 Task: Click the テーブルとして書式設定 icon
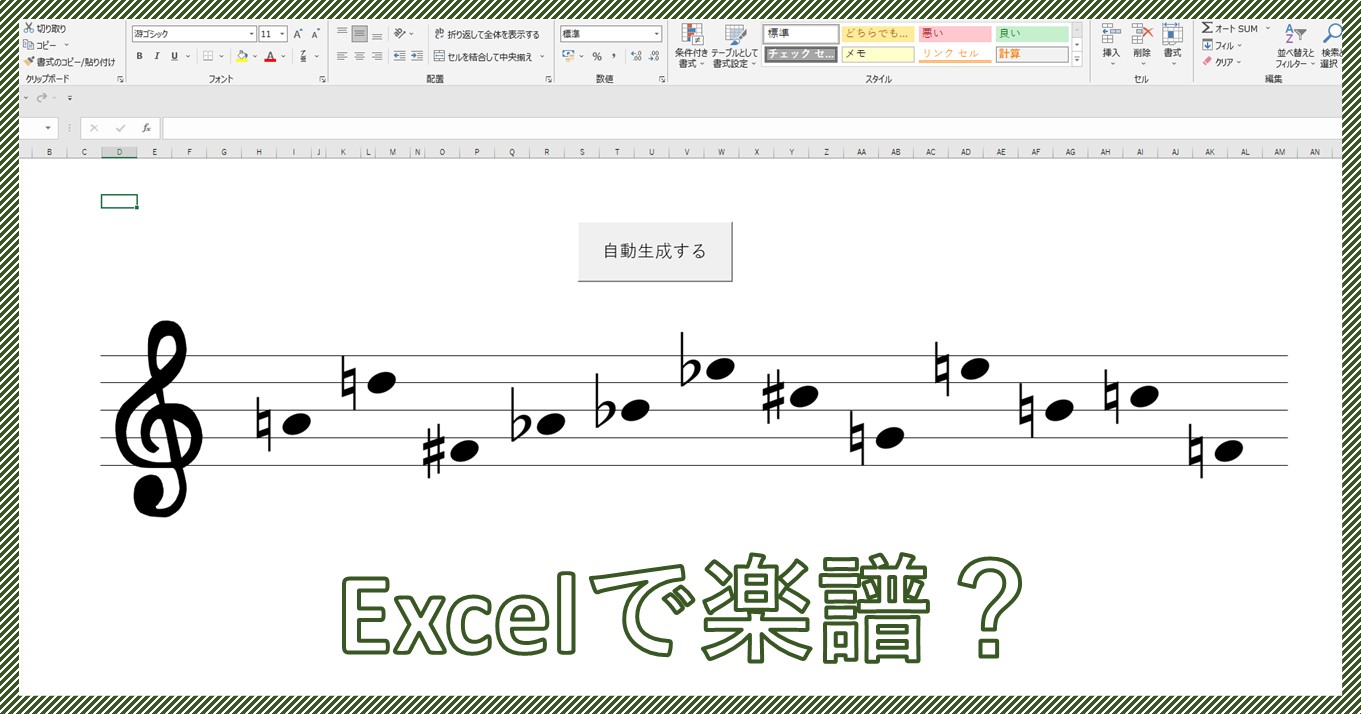[735, 35]
